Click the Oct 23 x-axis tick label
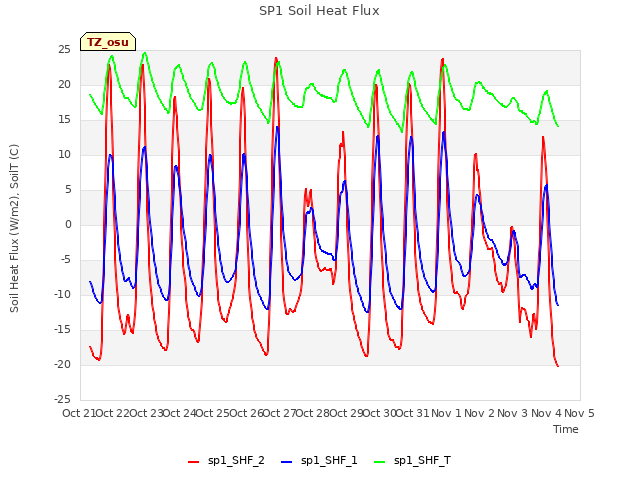 146,413
